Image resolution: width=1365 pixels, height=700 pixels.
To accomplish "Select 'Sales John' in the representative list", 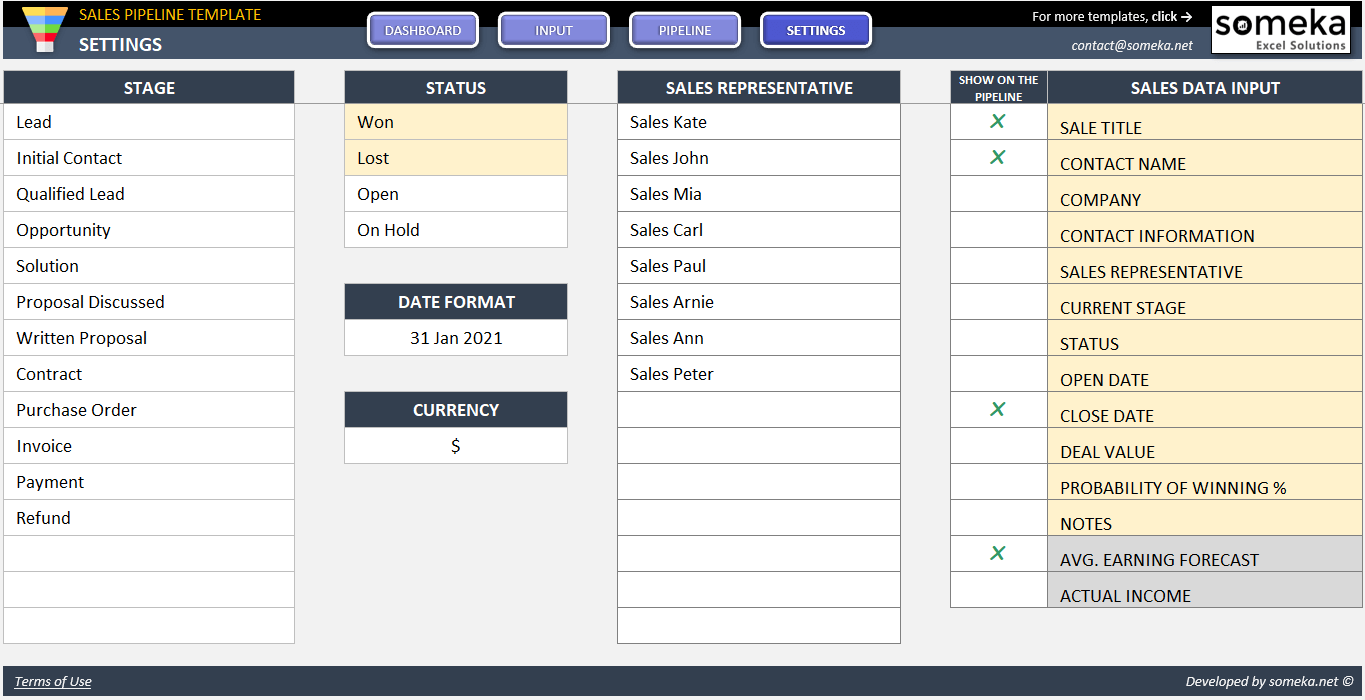I will point(759,158).
